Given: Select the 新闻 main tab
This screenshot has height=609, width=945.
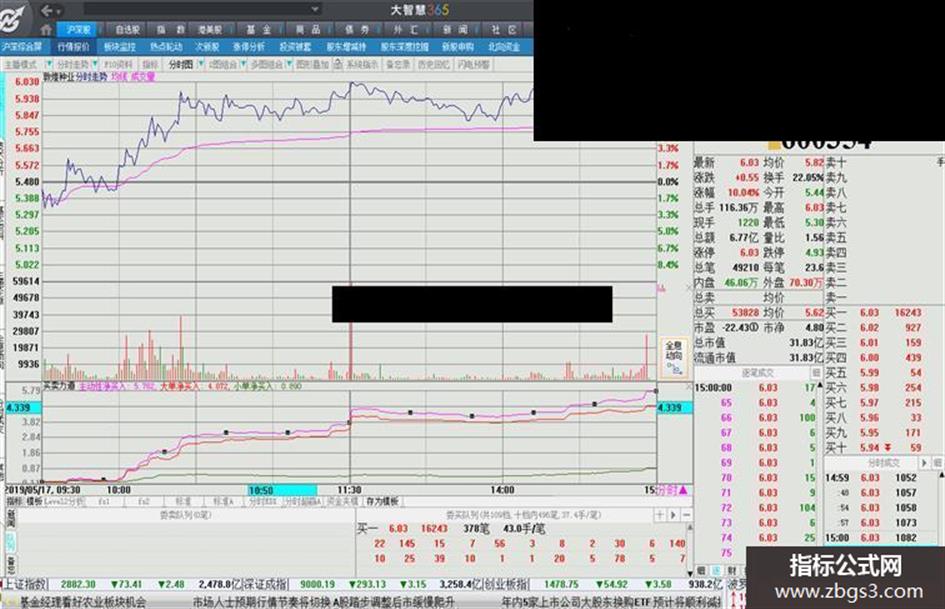Looking at the screenshot, I should coord(455,29).
